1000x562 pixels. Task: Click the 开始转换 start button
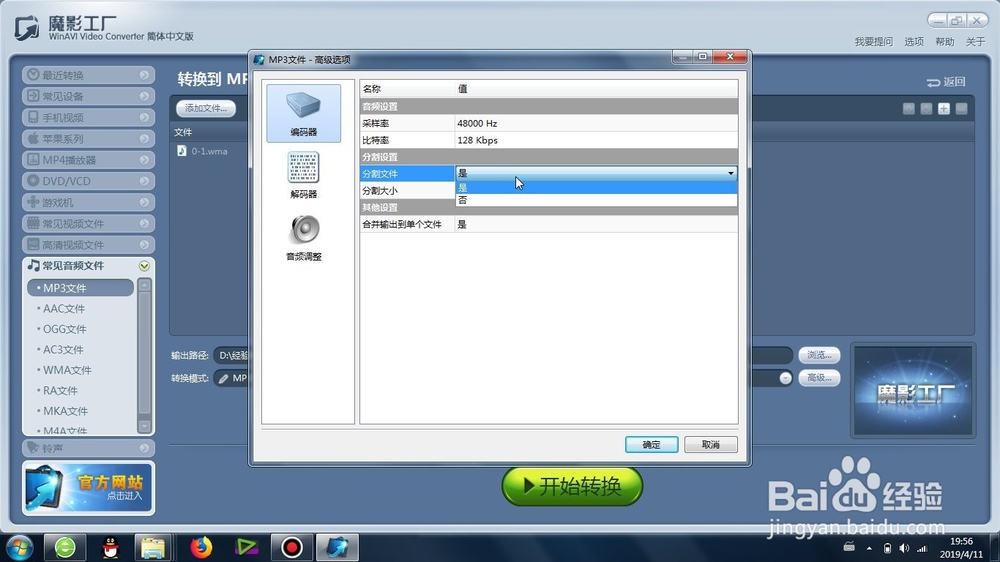click(x=572, y=486)
